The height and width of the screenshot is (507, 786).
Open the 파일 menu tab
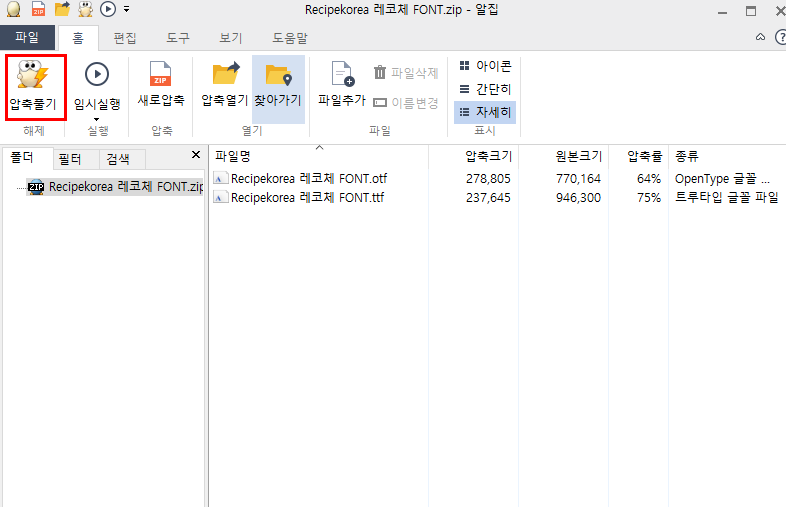pos(27,37)
